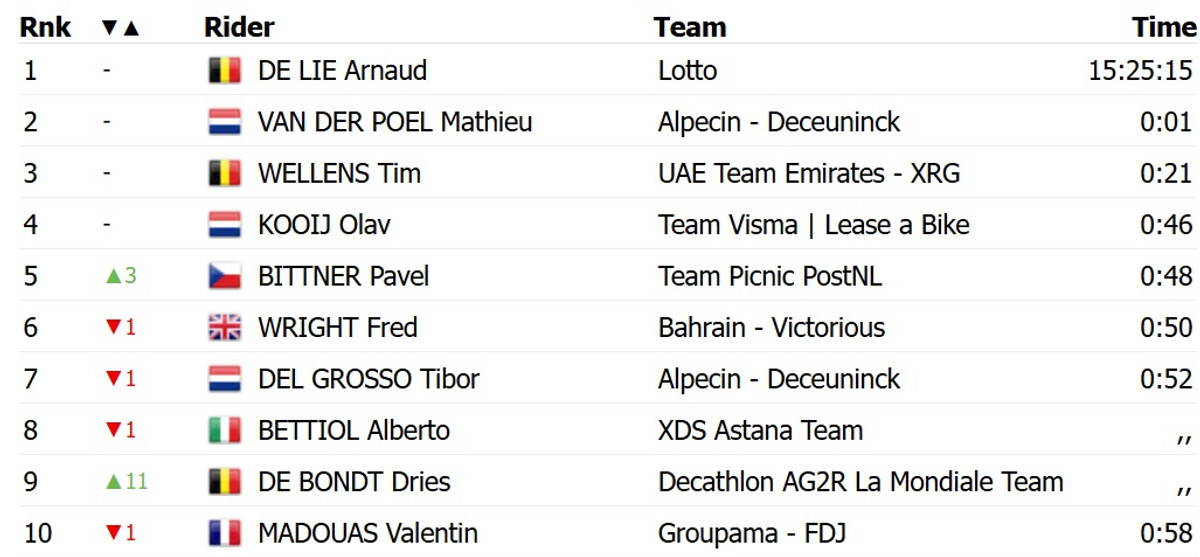Click the Team column header
1200x557 pixels.
(x=690, y=27)
